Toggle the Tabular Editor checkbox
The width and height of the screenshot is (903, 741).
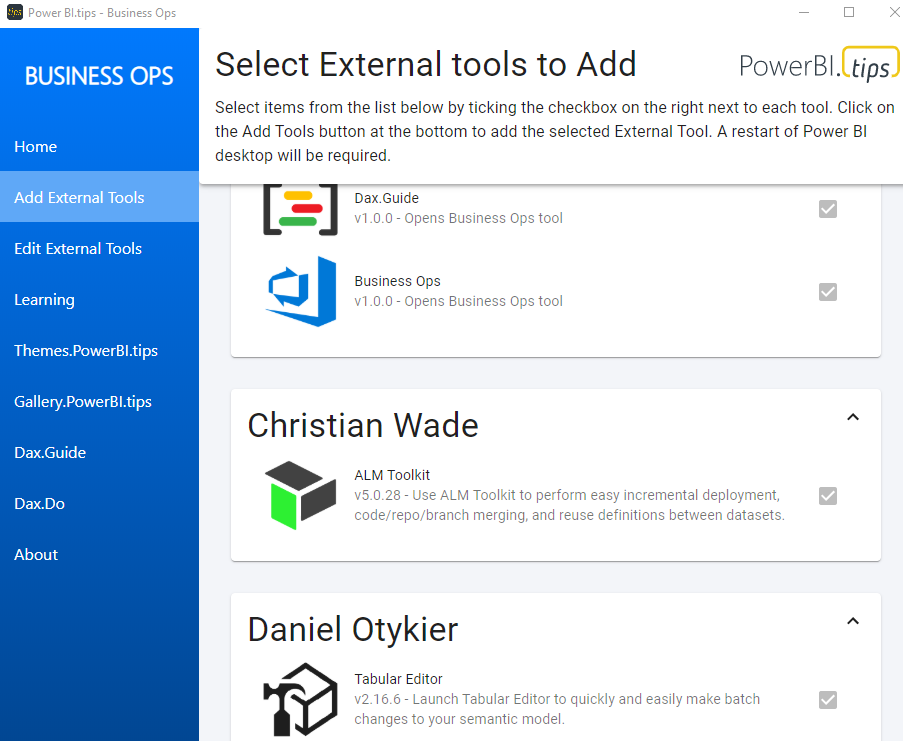click(828, 700)
